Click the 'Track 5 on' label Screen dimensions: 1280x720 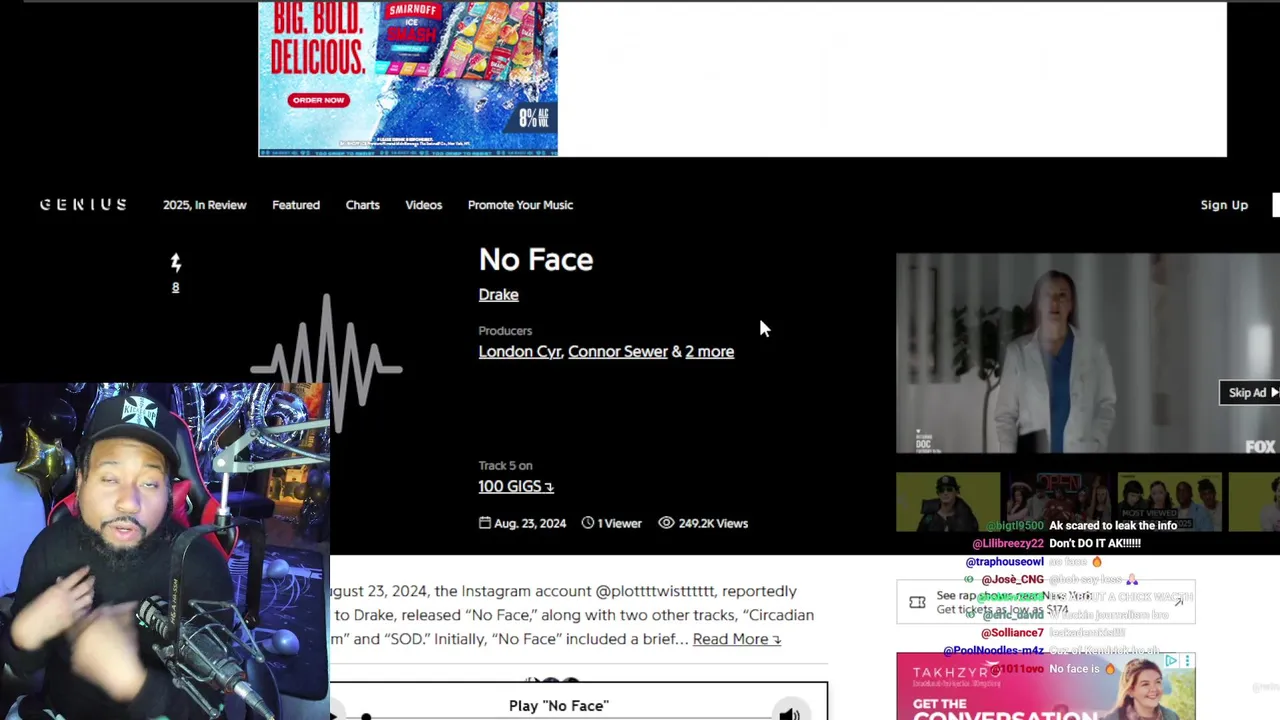(505, 465)
